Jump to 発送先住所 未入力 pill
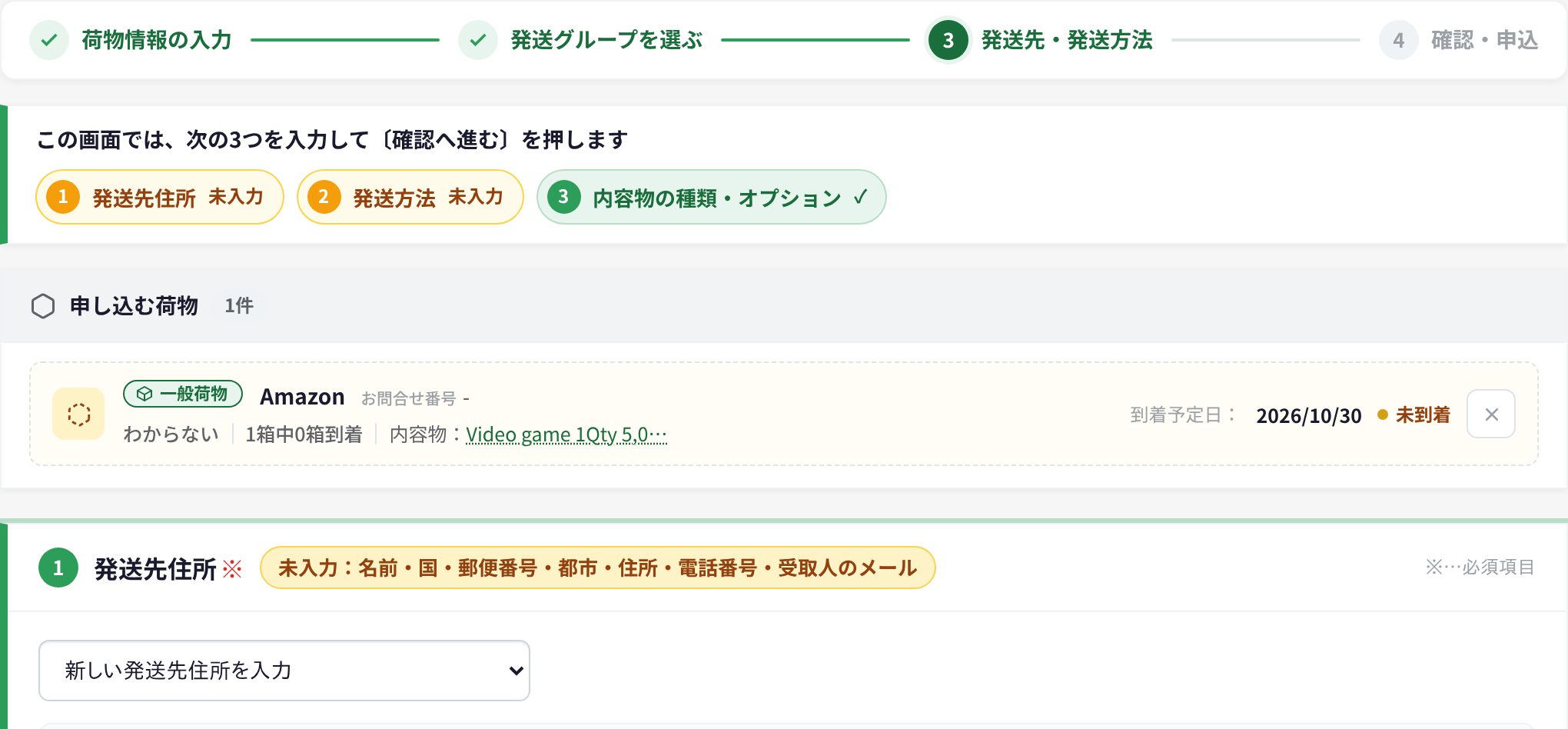This screenshot has height=729, width=1568. pyautogui.click(x=160, y=197)
